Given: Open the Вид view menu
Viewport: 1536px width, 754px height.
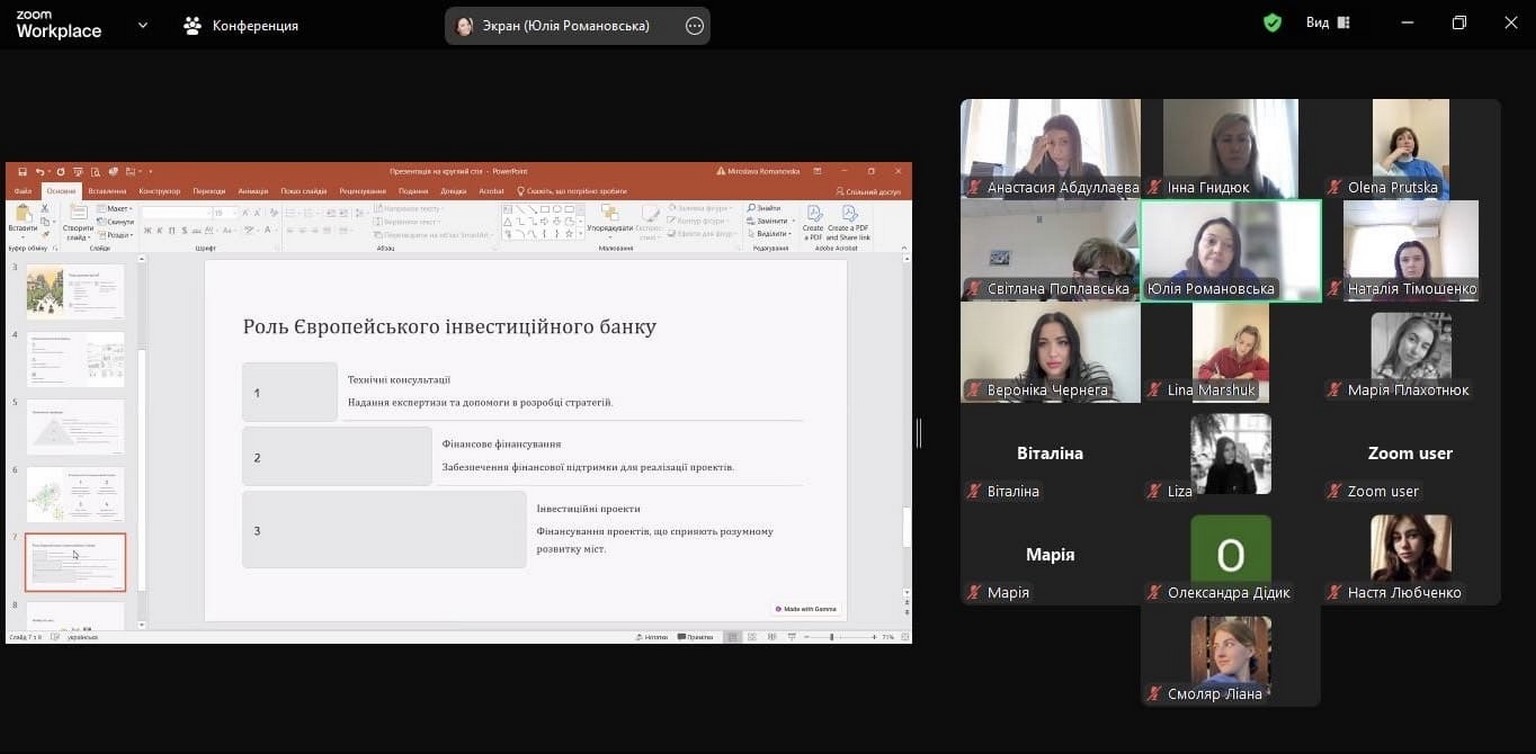Looking at the screenshot, I should [x=1327, y=23].
